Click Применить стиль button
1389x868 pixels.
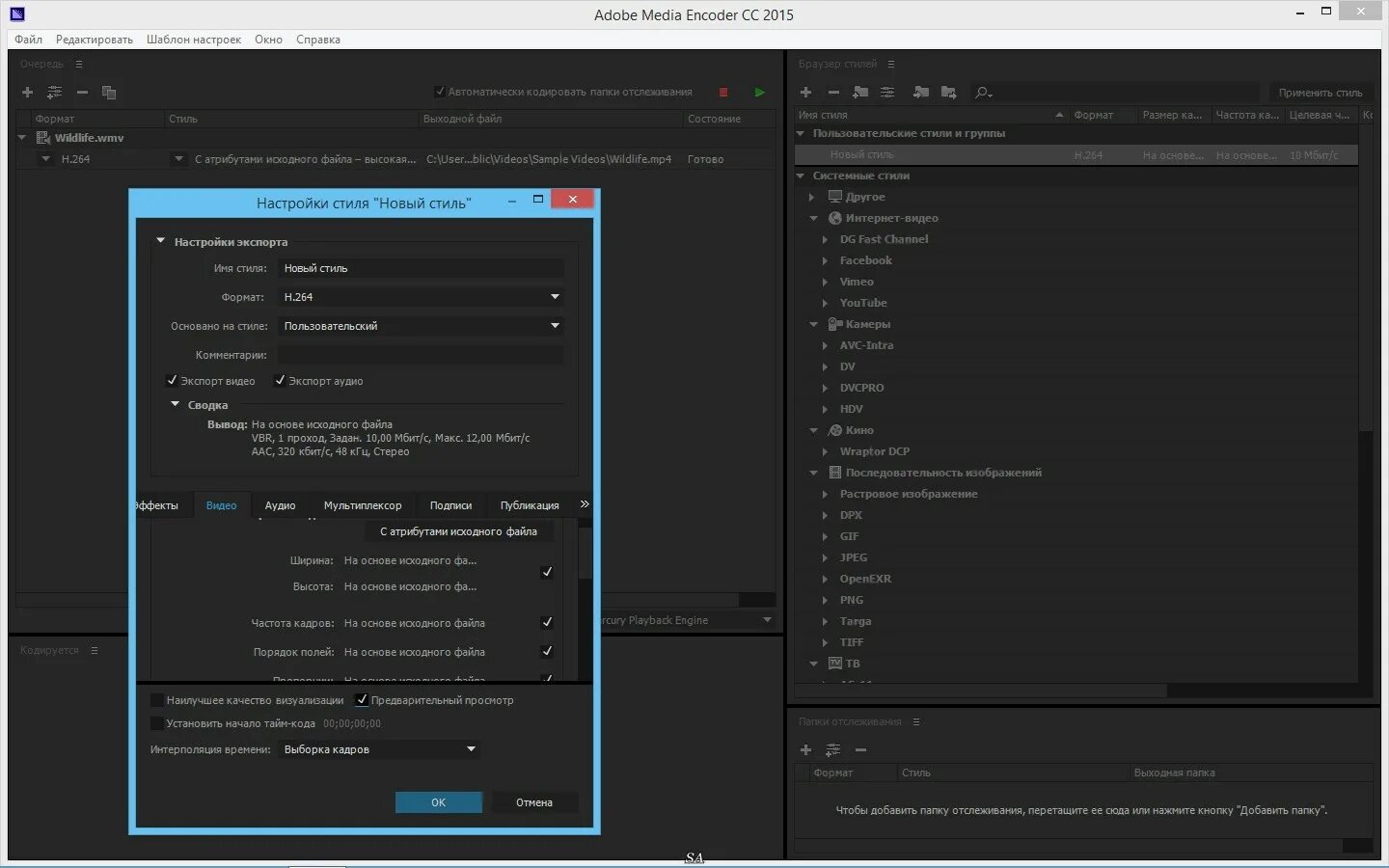coord(1321,93)
